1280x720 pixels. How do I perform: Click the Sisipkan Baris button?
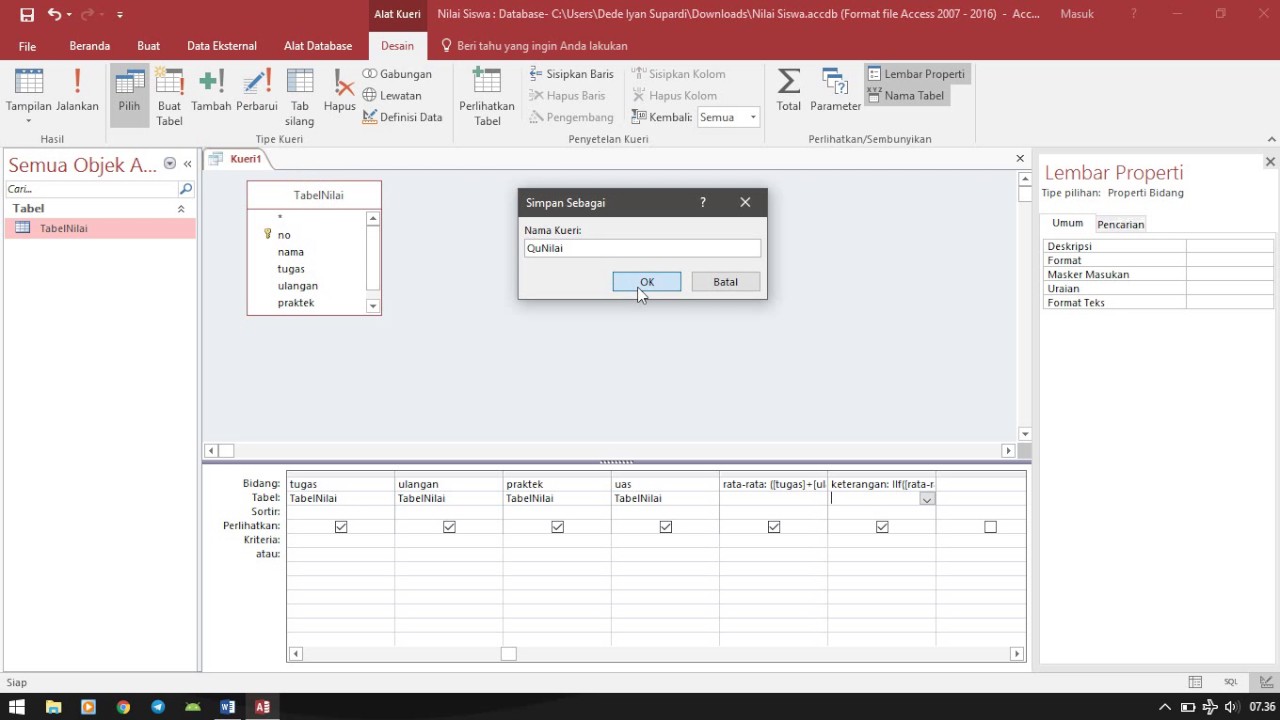click(x=572, y=74)
